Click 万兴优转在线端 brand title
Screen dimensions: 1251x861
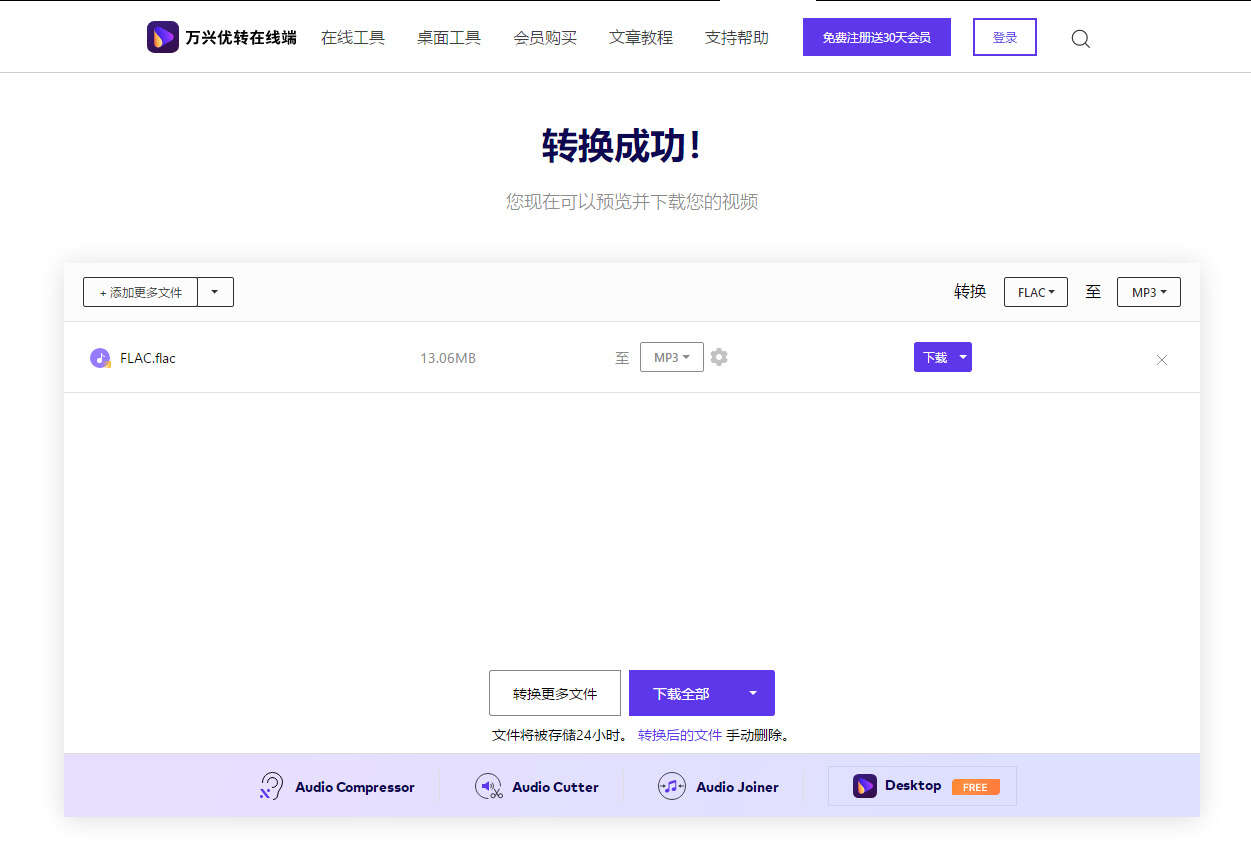(x=241, y=38)
